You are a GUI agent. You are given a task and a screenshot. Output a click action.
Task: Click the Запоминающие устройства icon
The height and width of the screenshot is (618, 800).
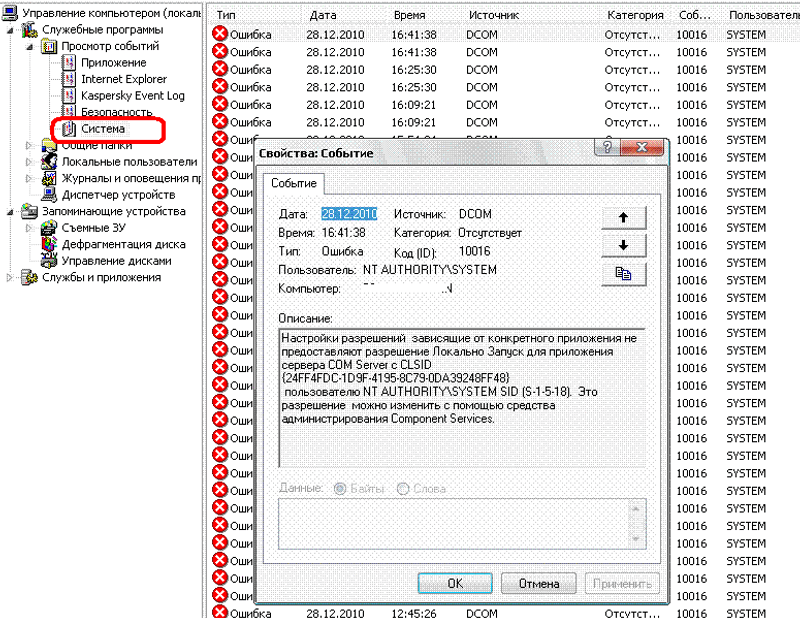(29, 211)
